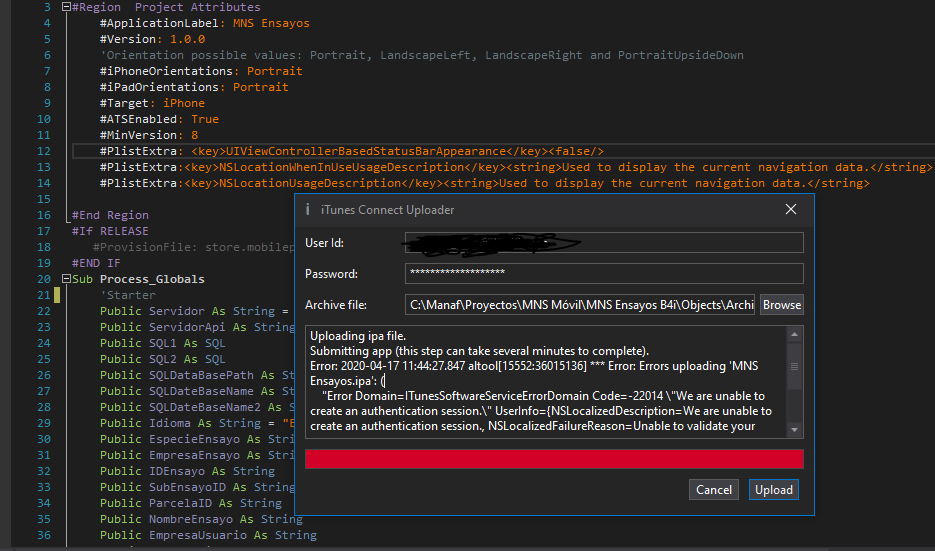Click the Archive file path field
935x551 pixels.
tap(580, 305)
